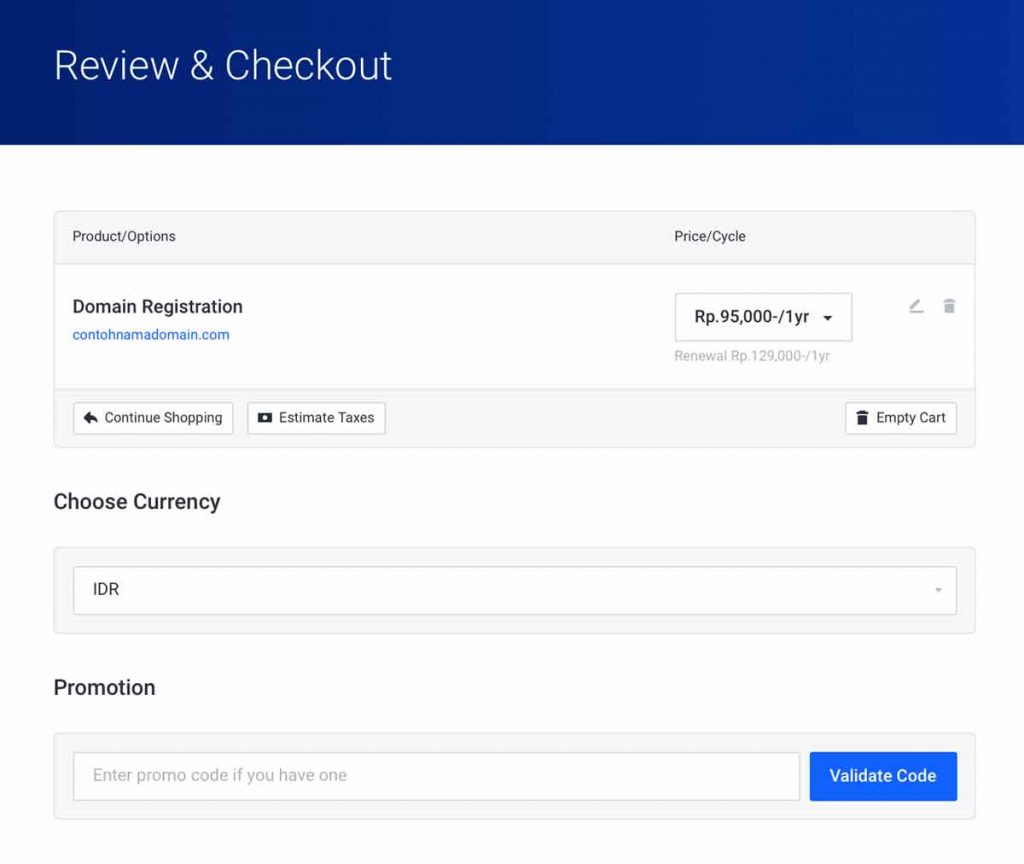Click the pencil edit icon for the domain
The width and height of the screenshot is (1024, 864).
[915, 306]
